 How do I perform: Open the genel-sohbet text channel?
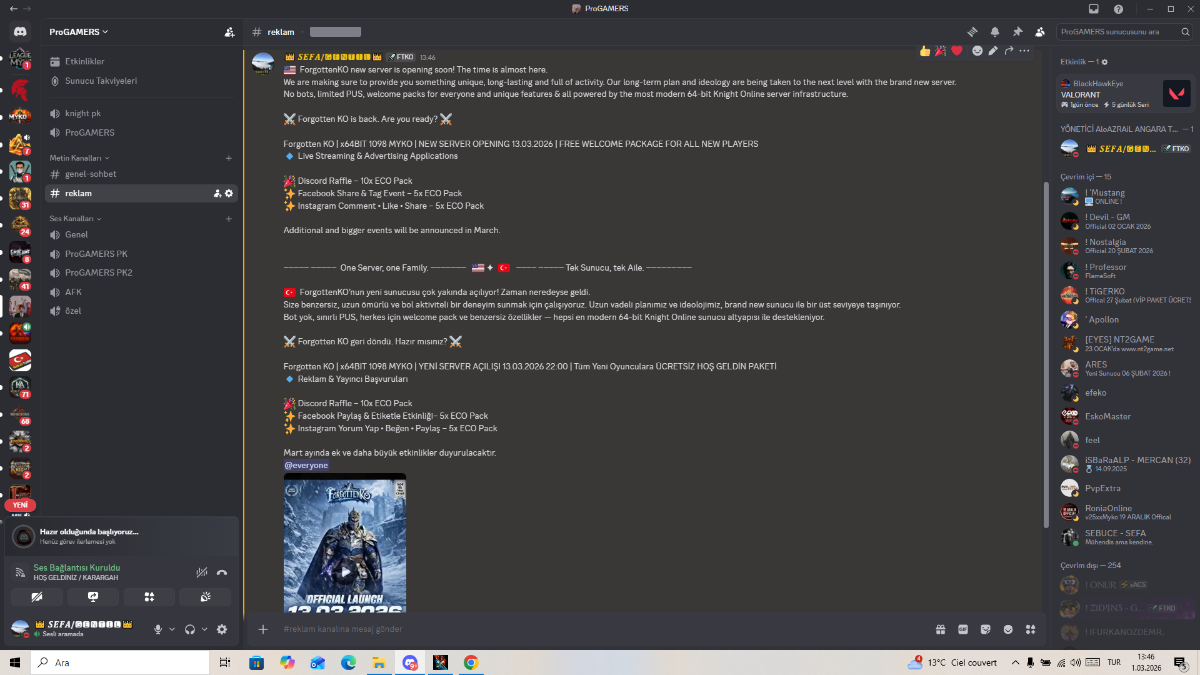[90, 174]
